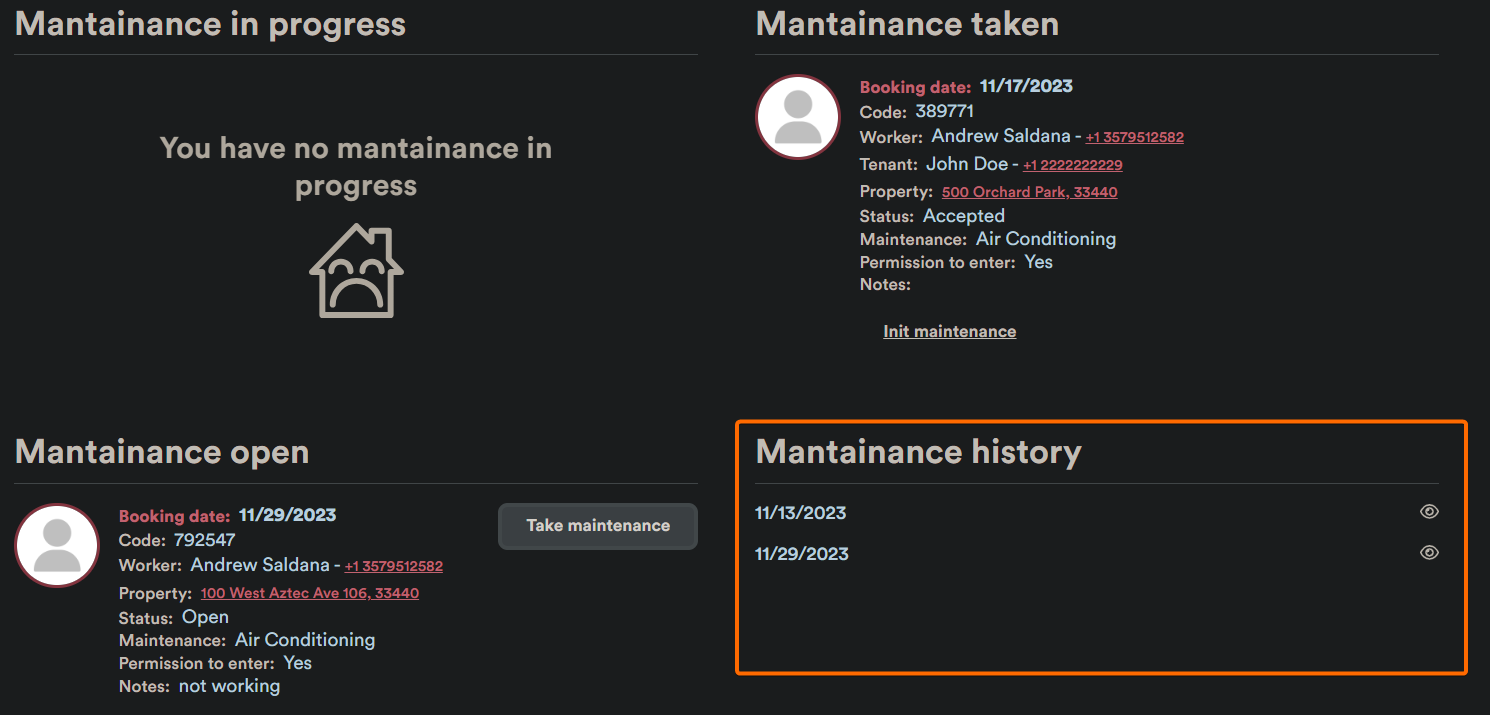Click the Mantainance taken heading

pyautogui.click(x=906, y=24)
